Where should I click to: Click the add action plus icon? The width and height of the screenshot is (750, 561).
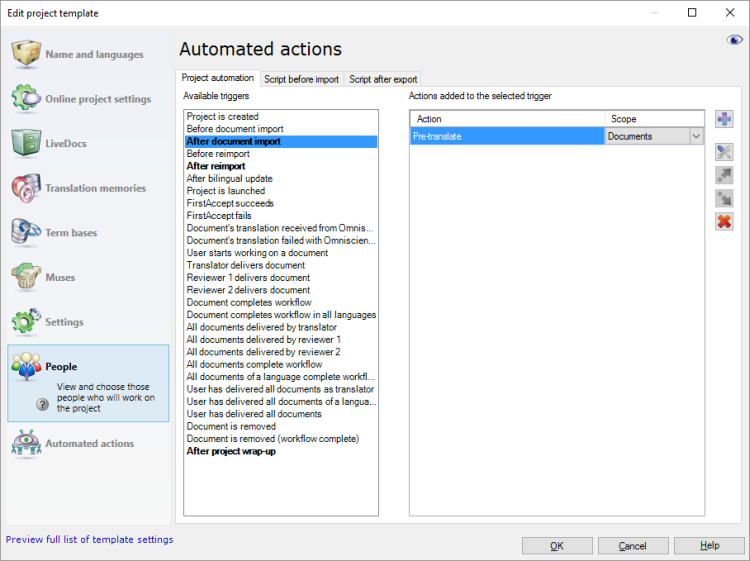[725, 119]
